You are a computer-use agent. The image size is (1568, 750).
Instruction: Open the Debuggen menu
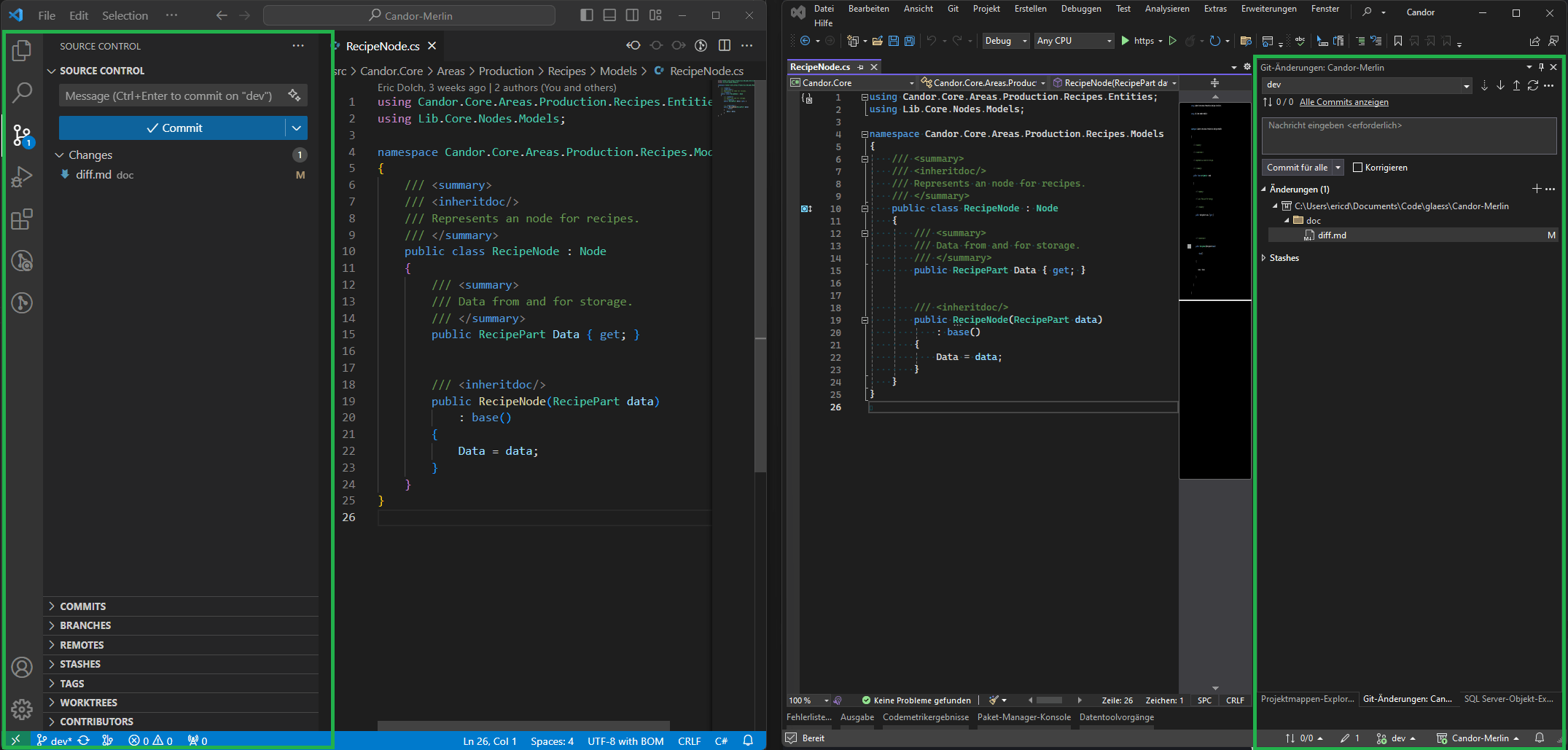coord(1080,9)
